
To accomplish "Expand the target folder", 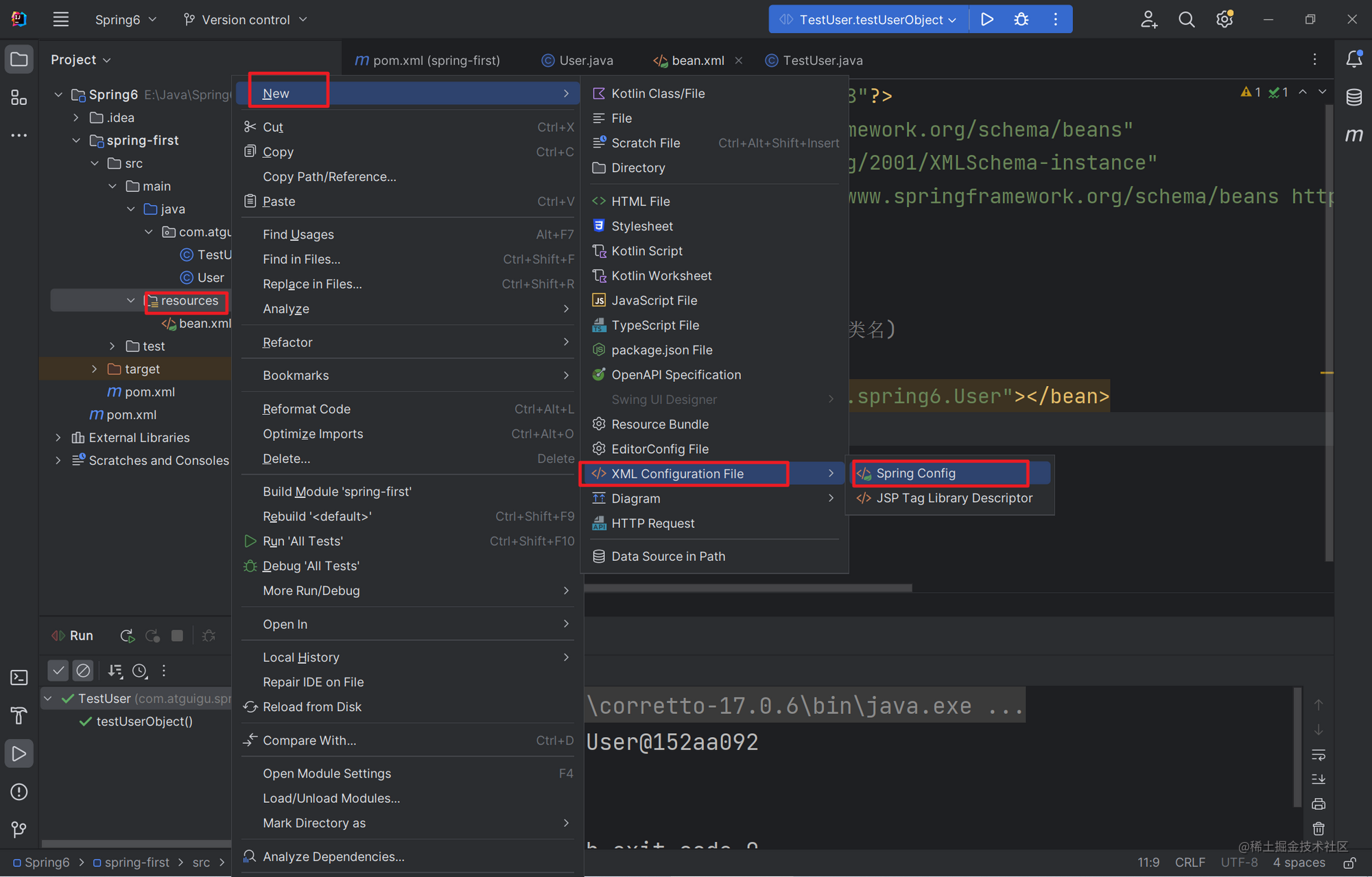I will click(x=95, y=369).
